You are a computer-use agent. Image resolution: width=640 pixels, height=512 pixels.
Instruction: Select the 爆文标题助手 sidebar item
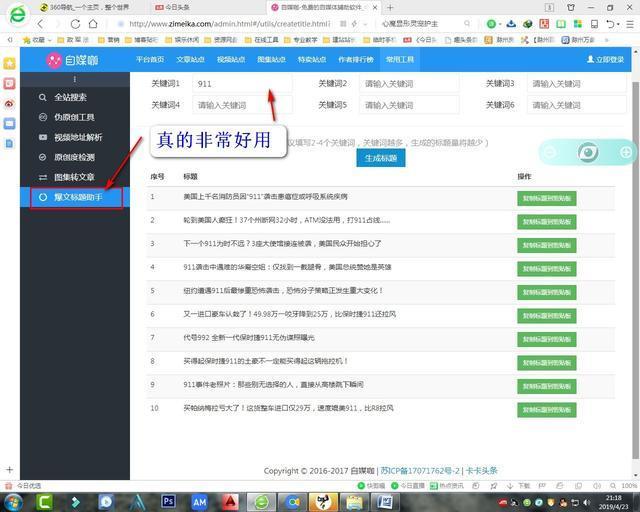tap(77, 197)
